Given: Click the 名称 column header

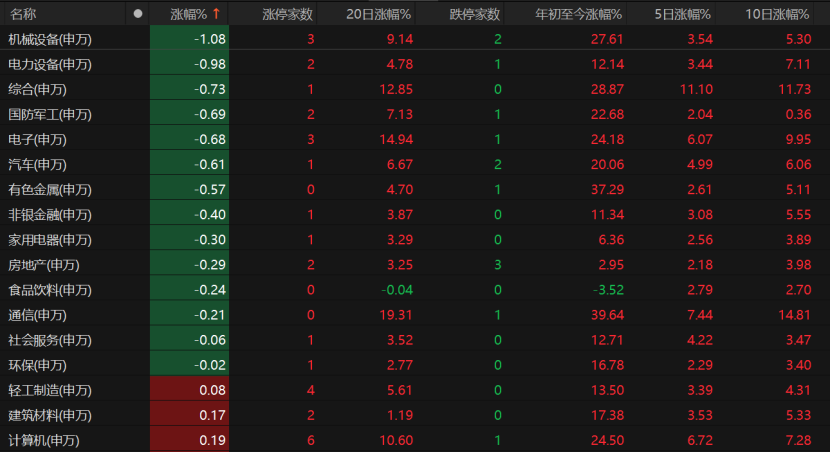Looking at the screenshot, I should [x=23, y=14].
